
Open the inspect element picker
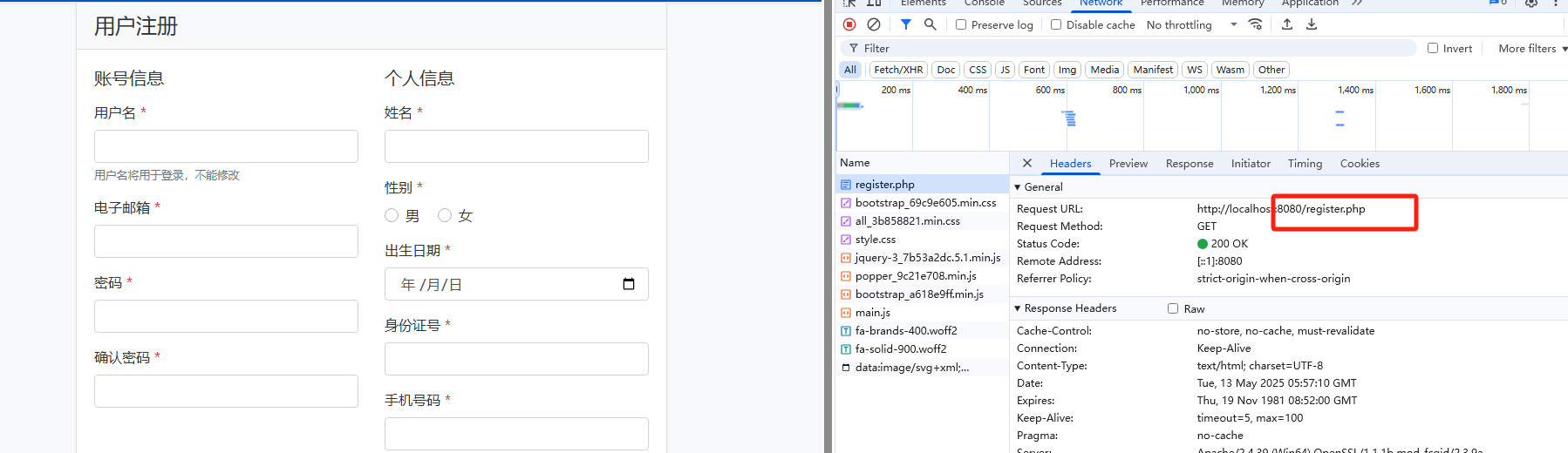click(849, 3)
